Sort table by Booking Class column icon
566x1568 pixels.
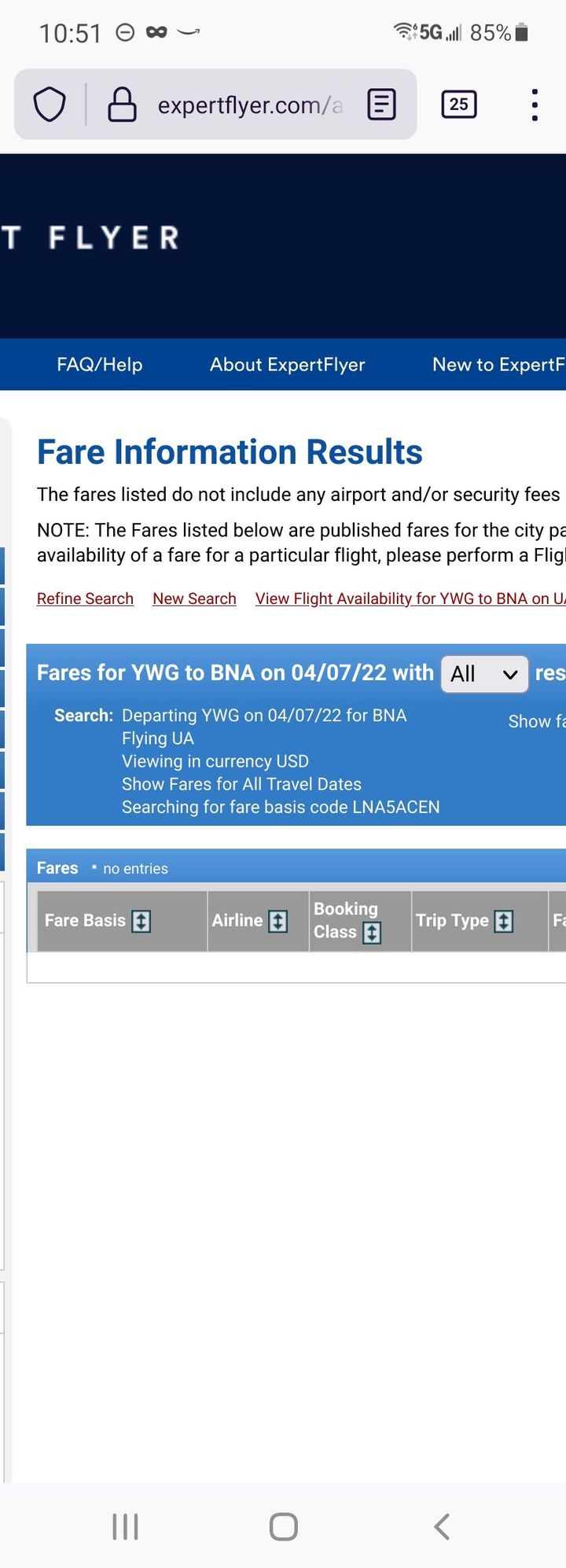[372, 933]
